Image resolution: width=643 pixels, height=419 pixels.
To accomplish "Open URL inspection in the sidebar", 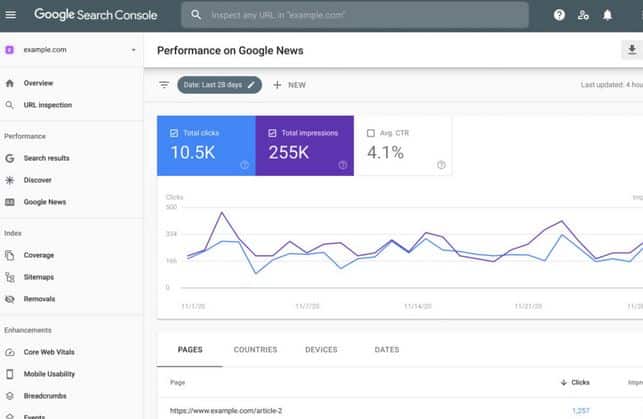I will point(48,105).
